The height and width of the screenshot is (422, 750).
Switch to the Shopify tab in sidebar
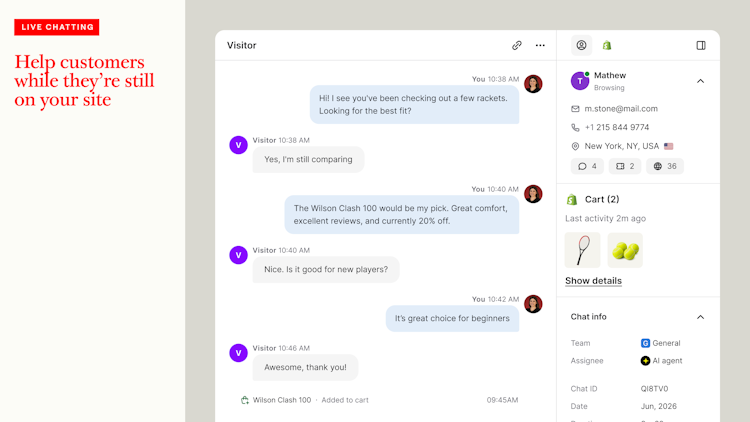pyautogui.click(x=607, y=45)
